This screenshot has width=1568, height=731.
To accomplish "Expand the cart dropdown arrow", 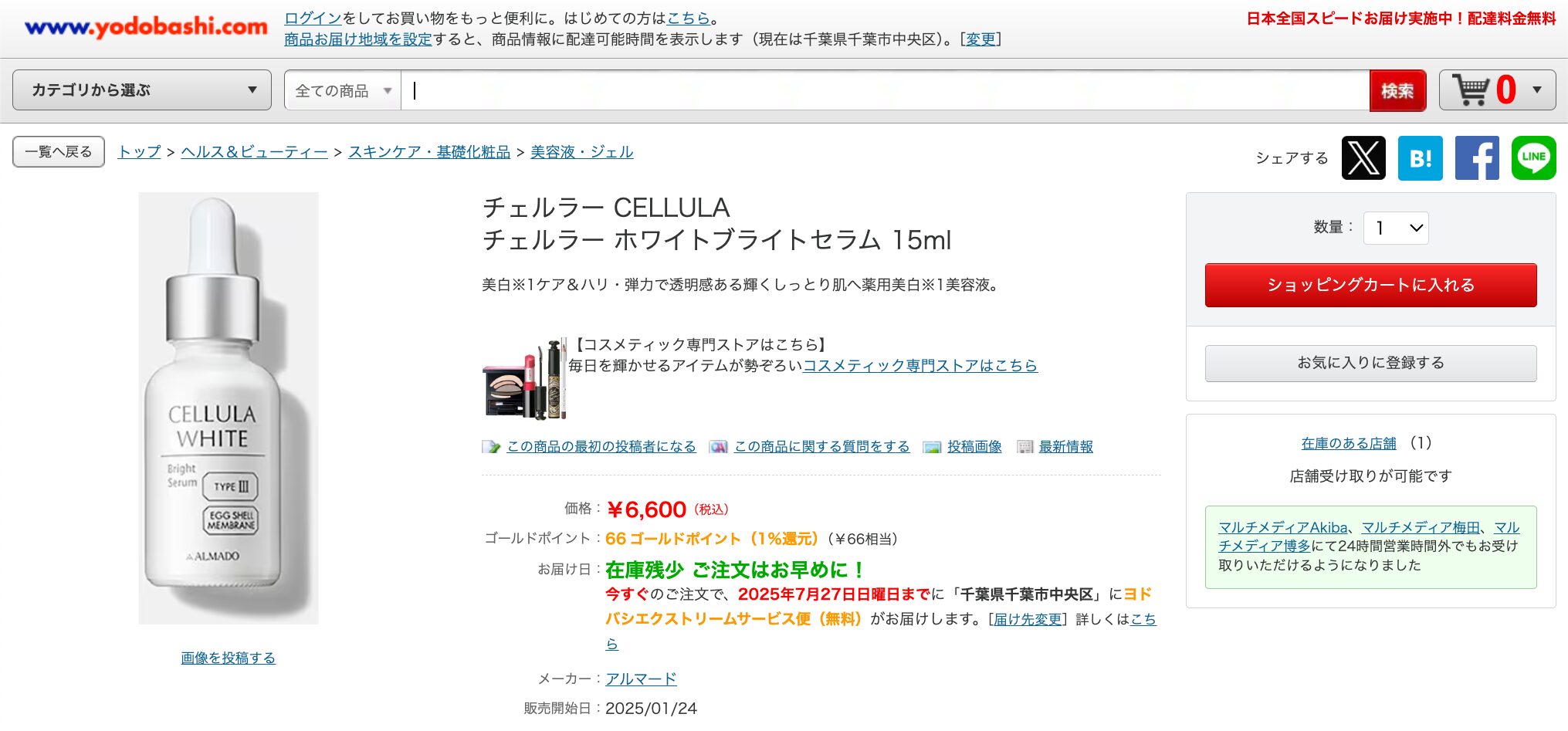I will (x=1537, y=90).
